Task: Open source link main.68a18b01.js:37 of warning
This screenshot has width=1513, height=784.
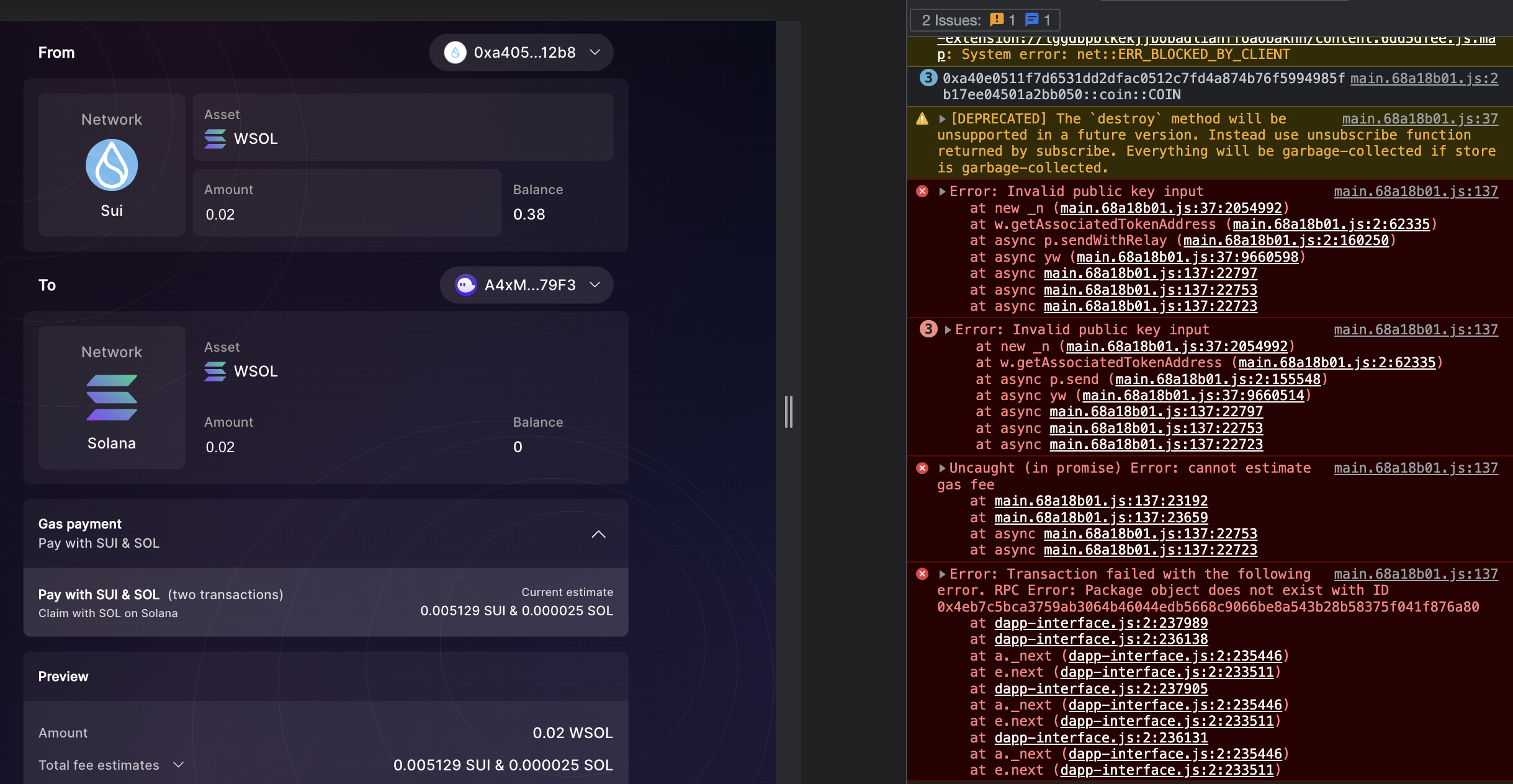Action: [x=1420, y=119]
